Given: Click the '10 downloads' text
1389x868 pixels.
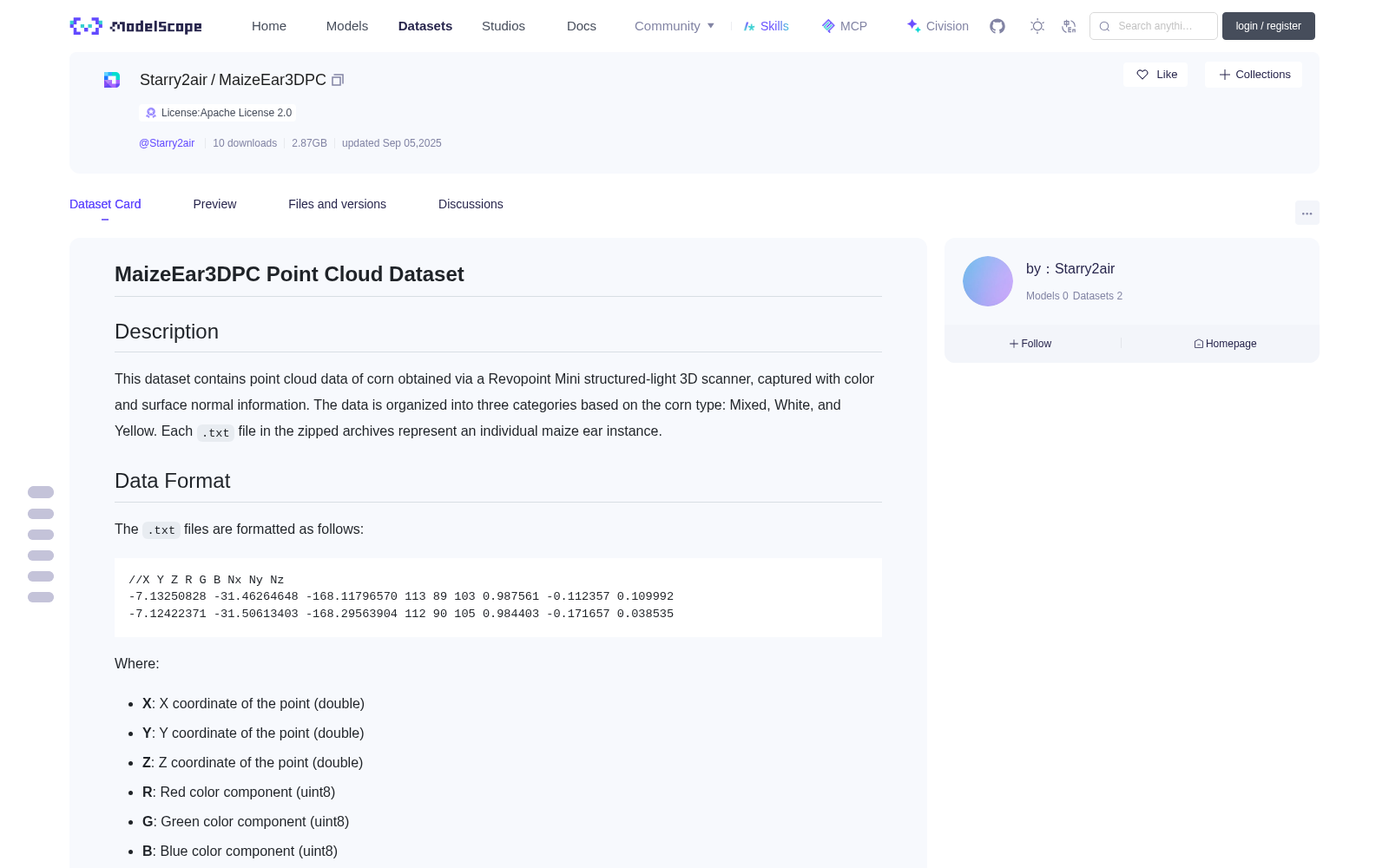Looking at the screenshot, I should 245,143.
